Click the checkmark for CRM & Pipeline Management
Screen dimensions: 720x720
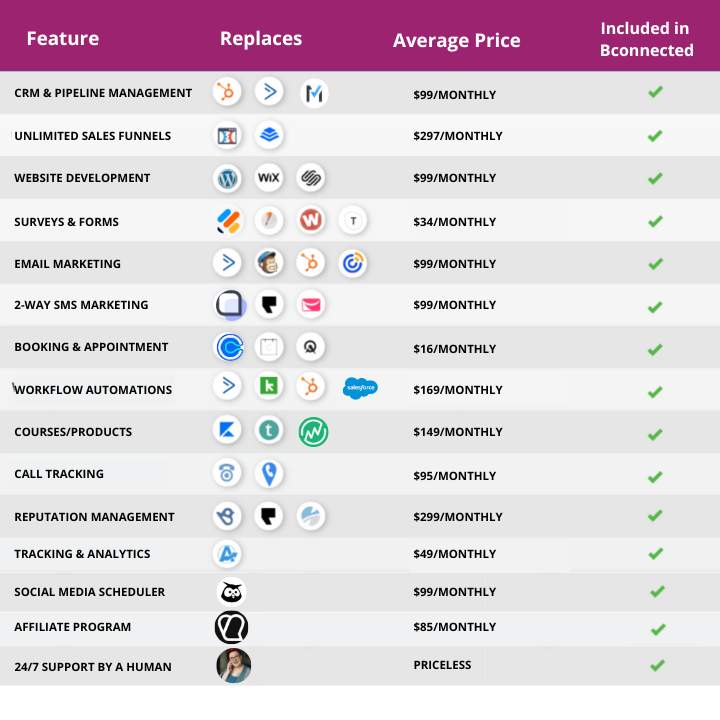[x=655, y=92]
